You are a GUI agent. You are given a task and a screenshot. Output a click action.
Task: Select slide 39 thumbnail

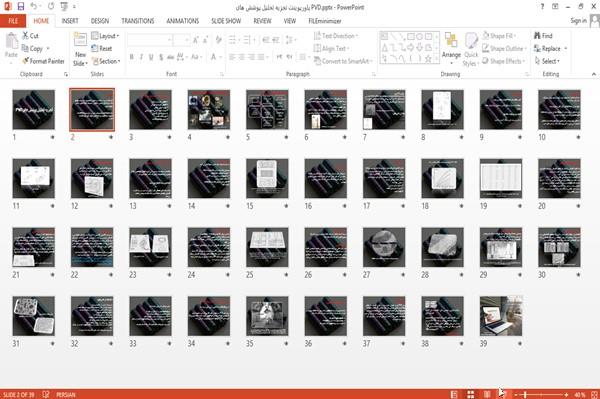pos(501,316)
